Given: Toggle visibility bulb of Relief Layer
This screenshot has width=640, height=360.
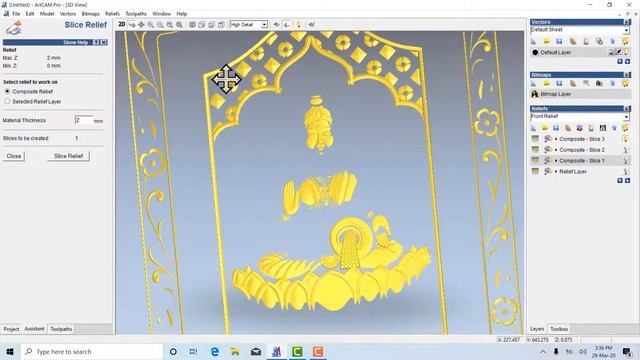Looking at the screenshot, I should (x=626, y=171).
